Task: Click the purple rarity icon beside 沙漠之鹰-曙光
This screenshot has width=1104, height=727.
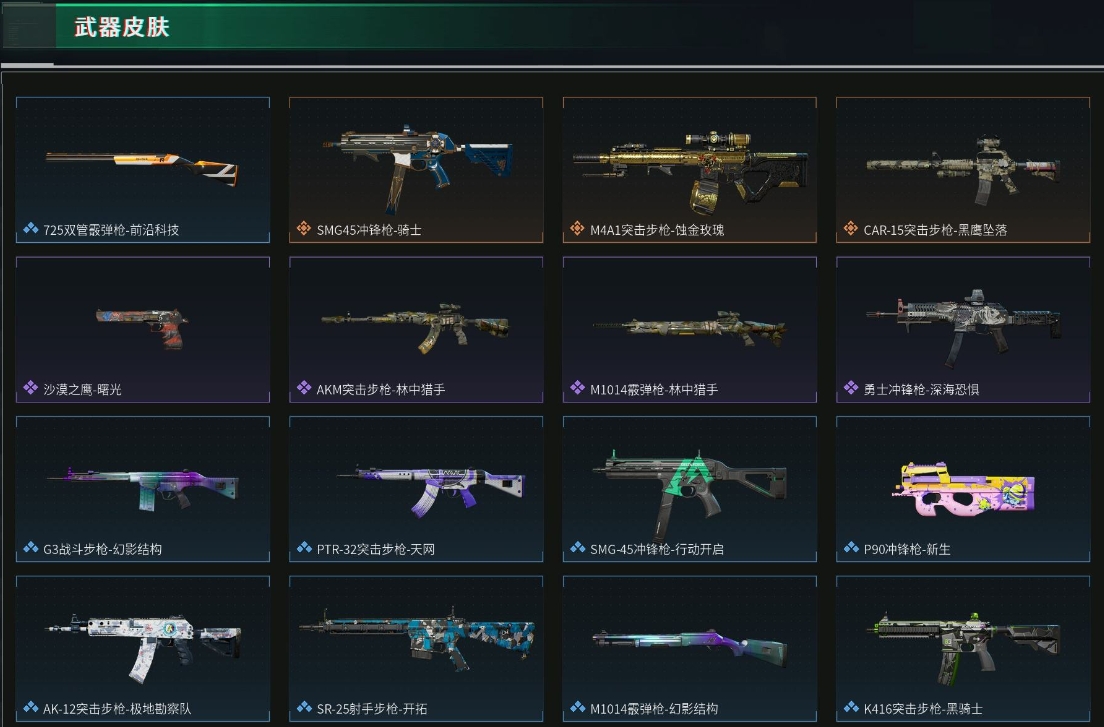Action: 30,387
